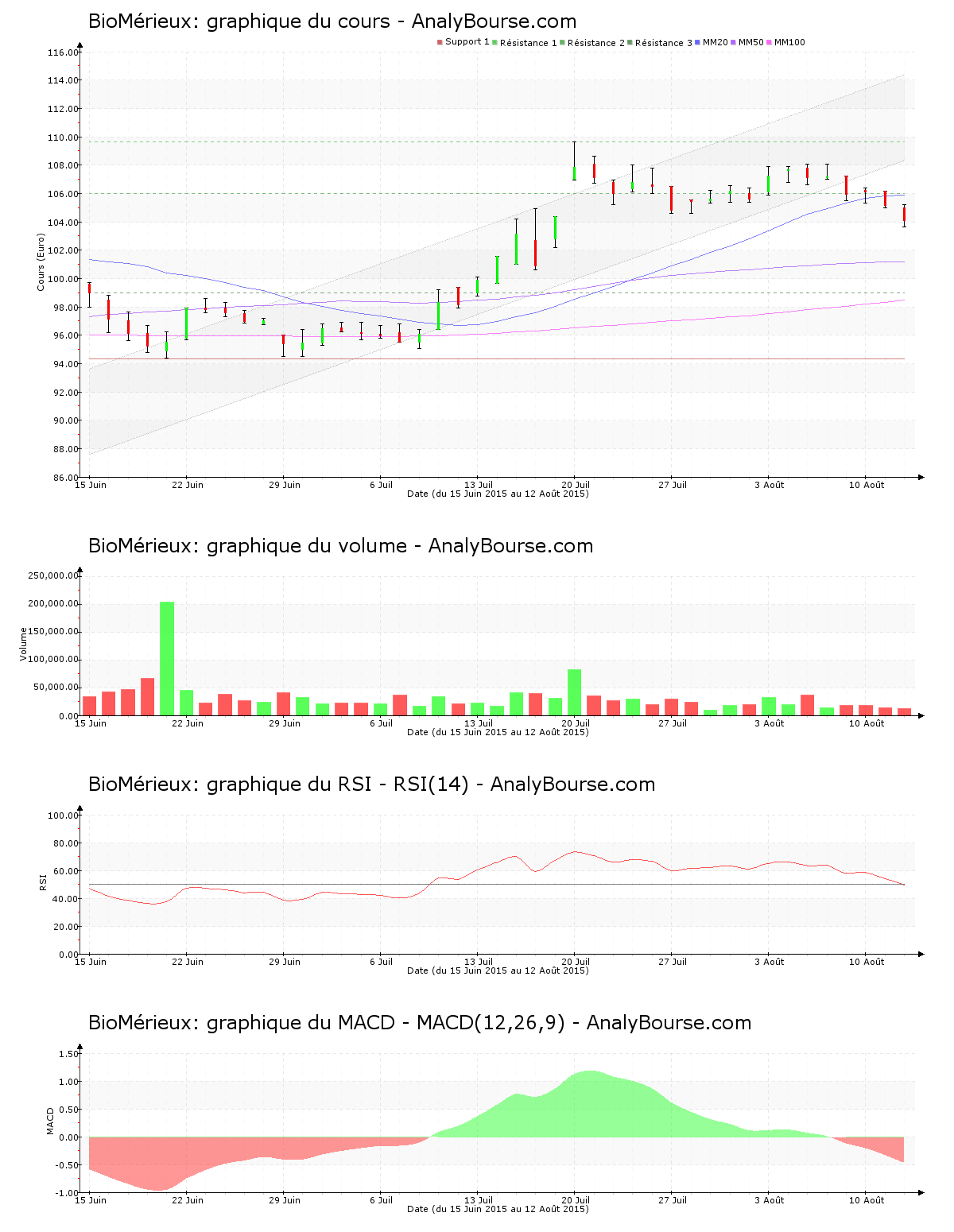The image size is (954, 1232).
Task: Click the MM20 blue legend swatch
Action: click(x=697, y=42)
